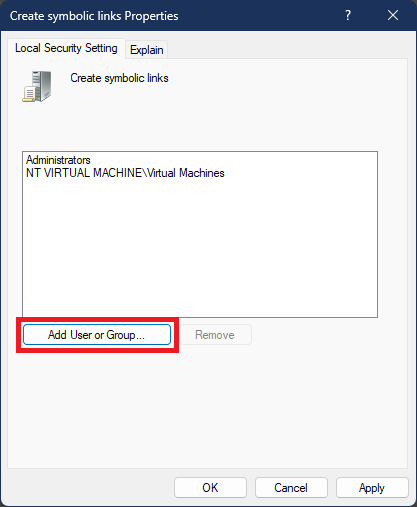Click the grayed-out Remove button
Viewport: 417px width, 507px height.
(x=215, y=335)
